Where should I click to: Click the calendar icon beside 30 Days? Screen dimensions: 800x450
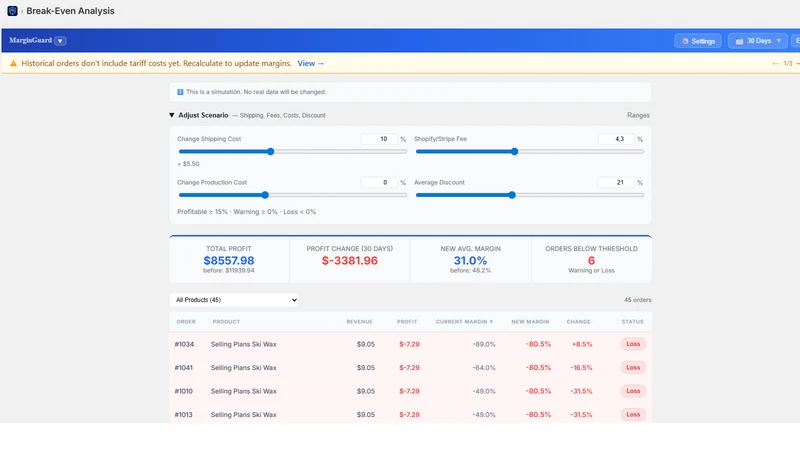(739, 41)
